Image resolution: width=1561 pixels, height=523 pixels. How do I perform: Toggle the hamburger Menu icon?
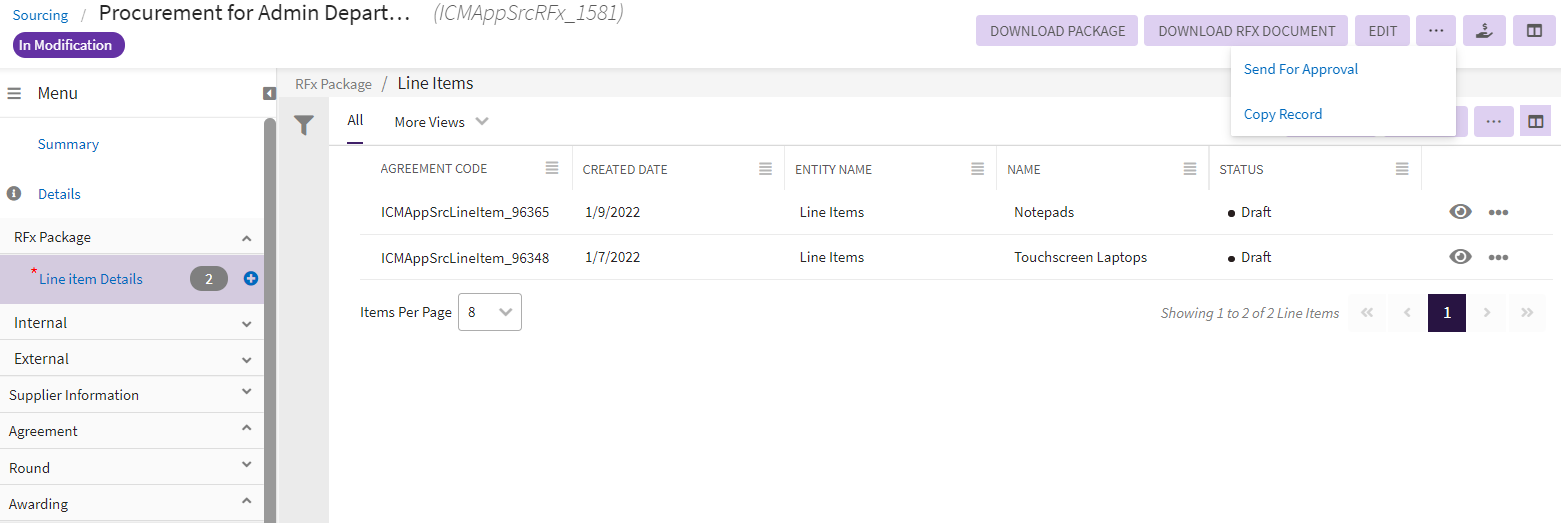tap(15, 93)
